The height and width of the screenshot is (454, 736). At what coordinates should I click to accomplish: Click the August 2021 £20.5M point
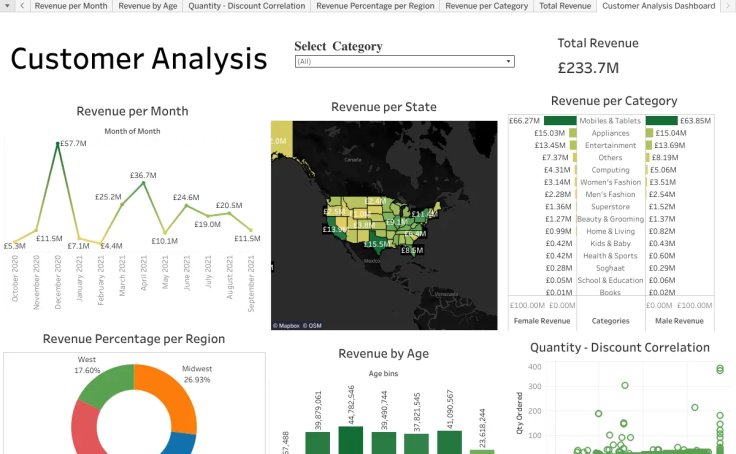tap(230, 213)
